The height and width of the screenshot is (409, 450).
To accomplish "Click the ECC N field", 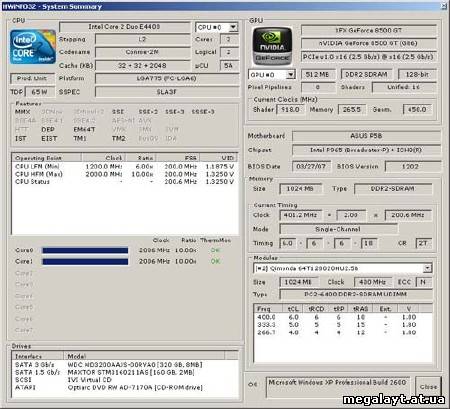I will pos(423,282).
